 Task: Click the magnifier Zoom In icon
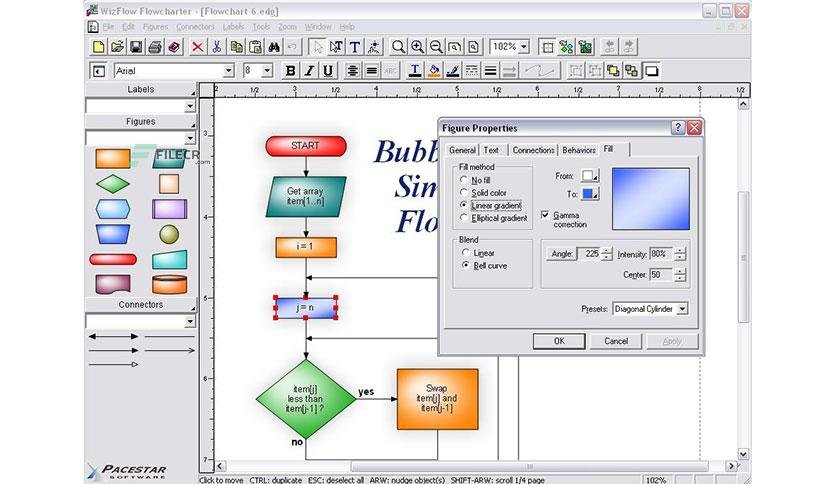[x=417, y=47]
